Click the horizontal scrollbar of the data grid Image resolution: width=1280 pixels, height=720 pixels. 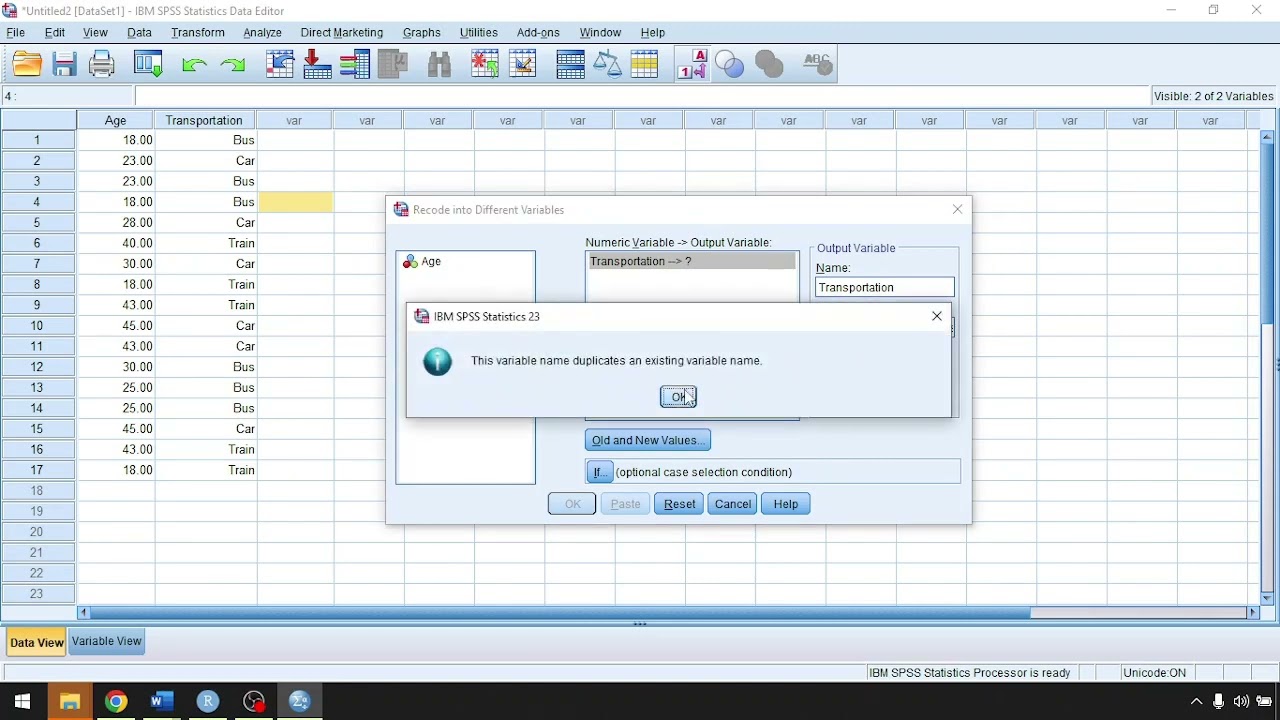click(560, 612)
